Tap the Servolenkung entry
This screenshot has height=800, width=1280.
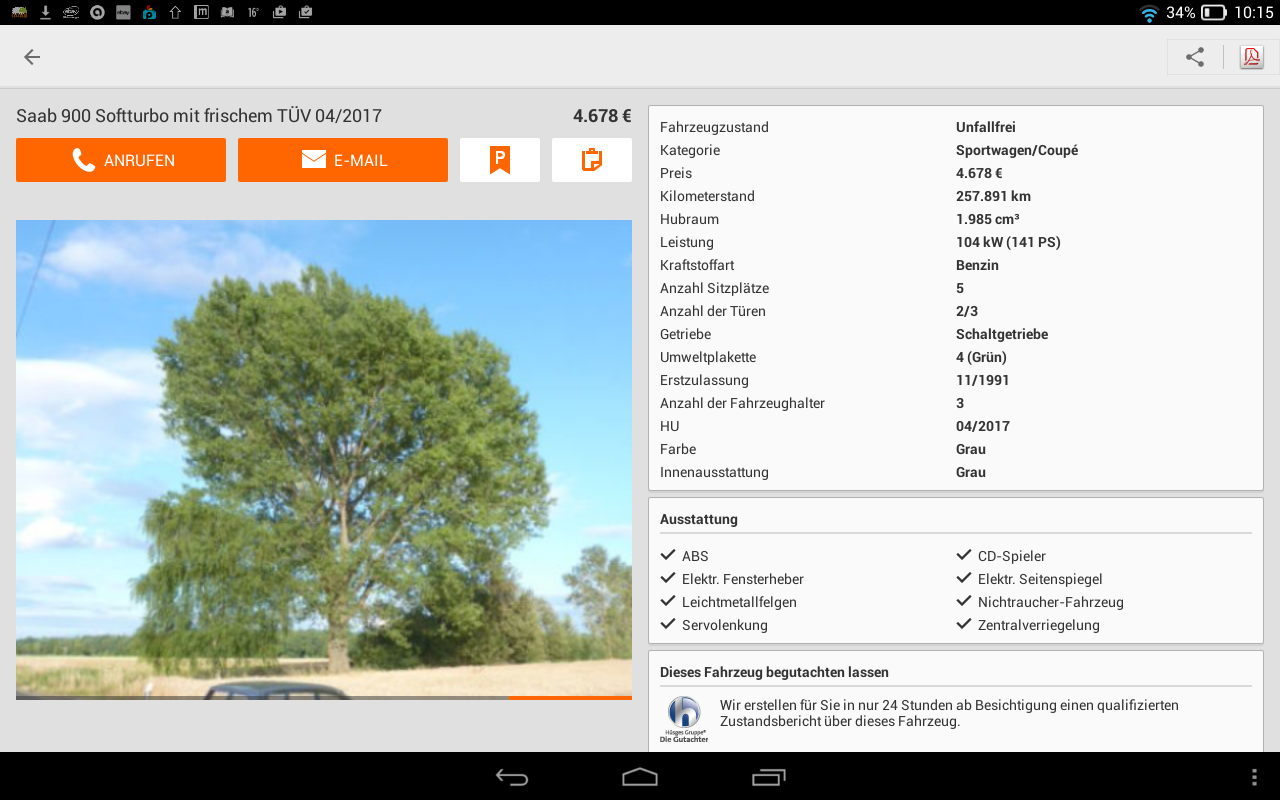pos(714,625)
